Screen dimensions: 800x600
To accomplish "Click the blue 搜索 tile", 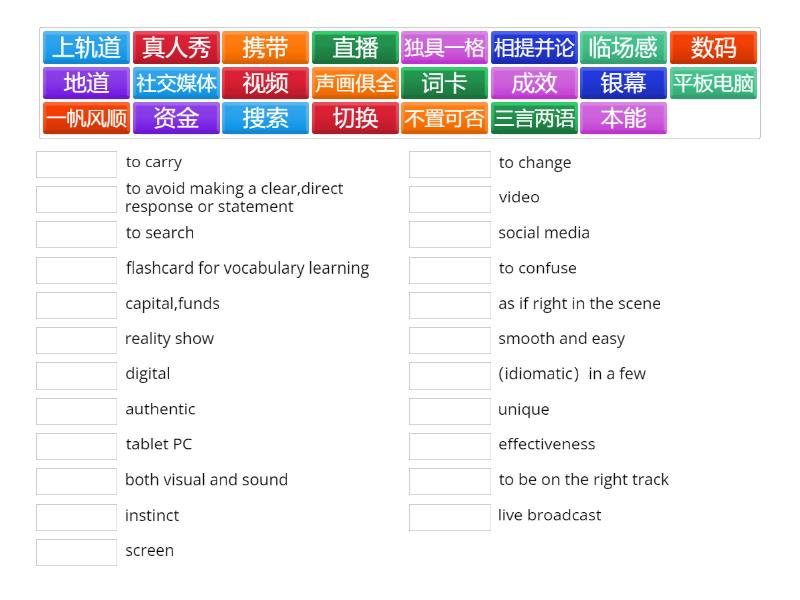I will (x=265, y=118).
